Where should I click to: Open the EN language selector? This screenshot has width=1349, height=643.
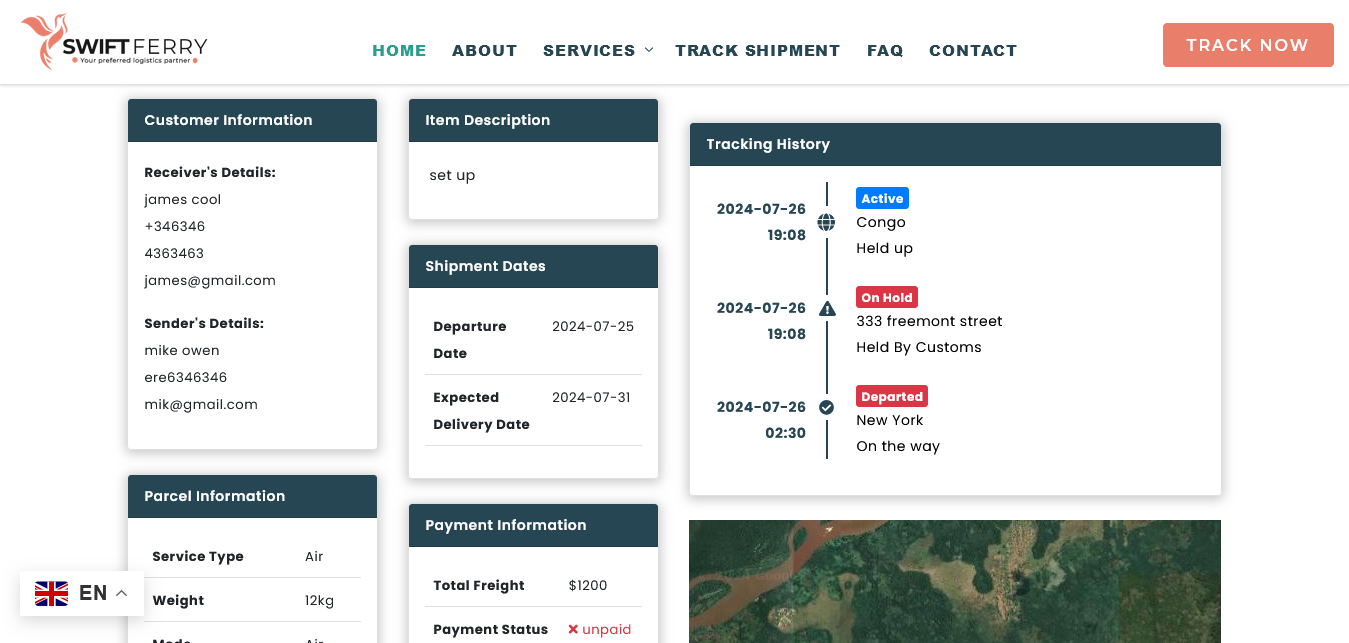click(x=92, y=593)
